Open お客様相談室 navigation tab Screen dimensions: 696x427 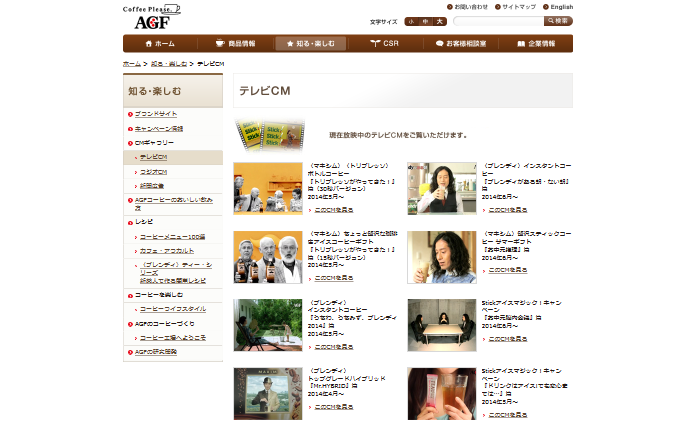pos(461,43)
